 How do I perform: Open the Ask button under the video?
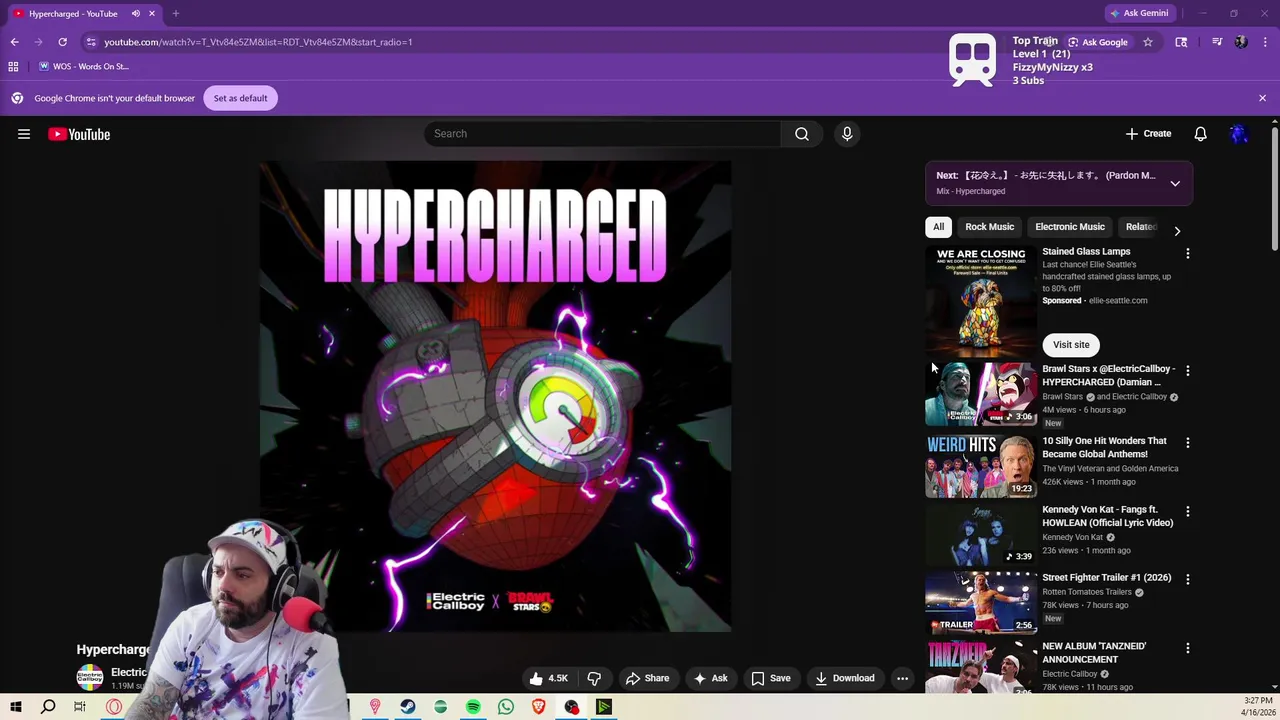tap(710, 678)
